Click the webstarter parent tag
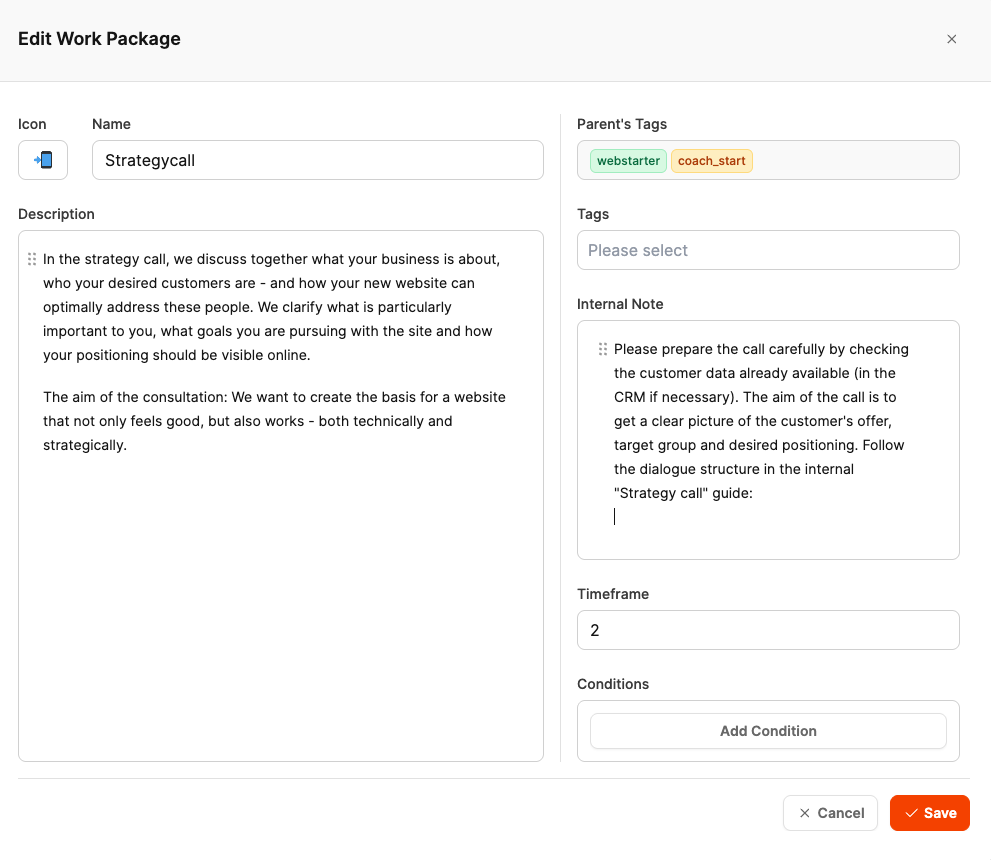 (628, 160)
